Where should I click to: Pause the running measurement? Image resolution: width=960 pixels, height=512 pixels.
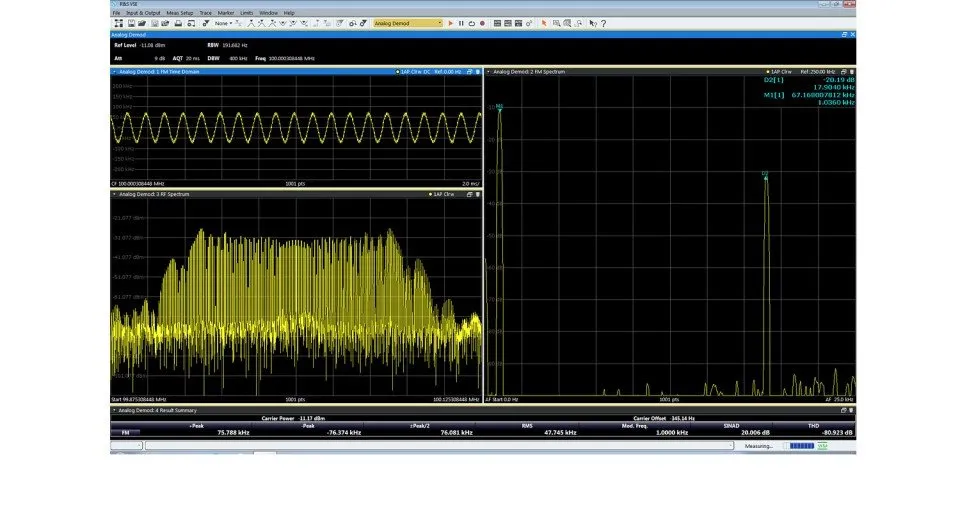(x=461, y=23)
